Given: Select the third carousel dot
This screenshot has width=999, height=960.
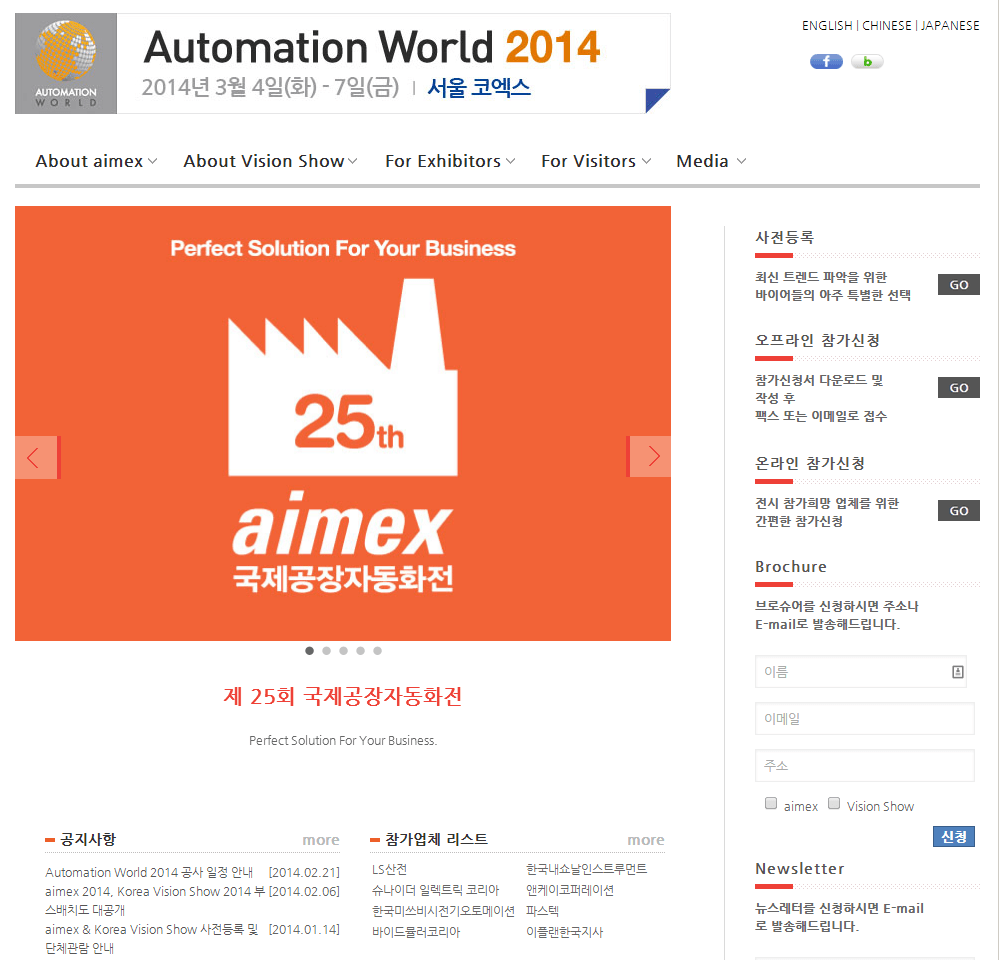Looking at the screenshot, I should [343, 650].
